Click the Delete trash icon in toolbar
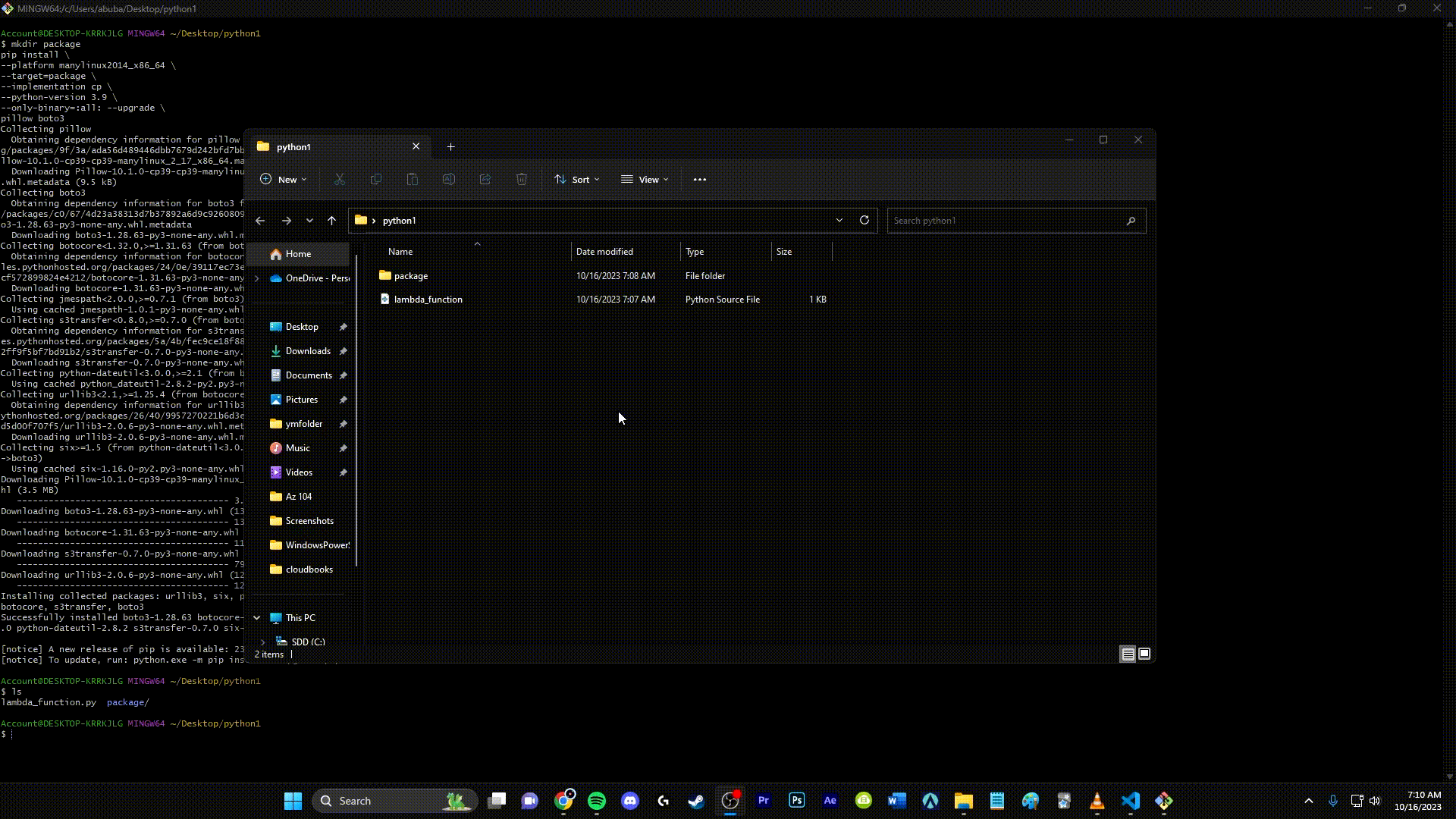 [522, 180]
